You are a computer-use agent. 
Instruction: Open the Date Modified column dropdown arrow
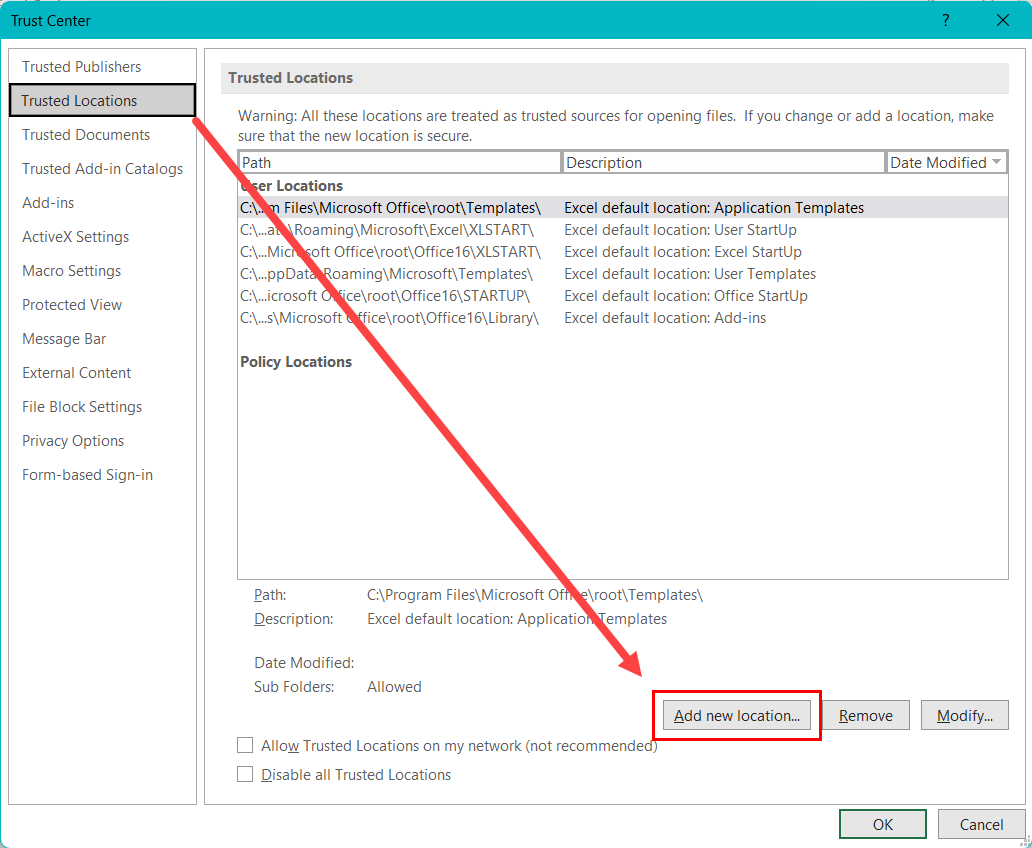point(995,162)
